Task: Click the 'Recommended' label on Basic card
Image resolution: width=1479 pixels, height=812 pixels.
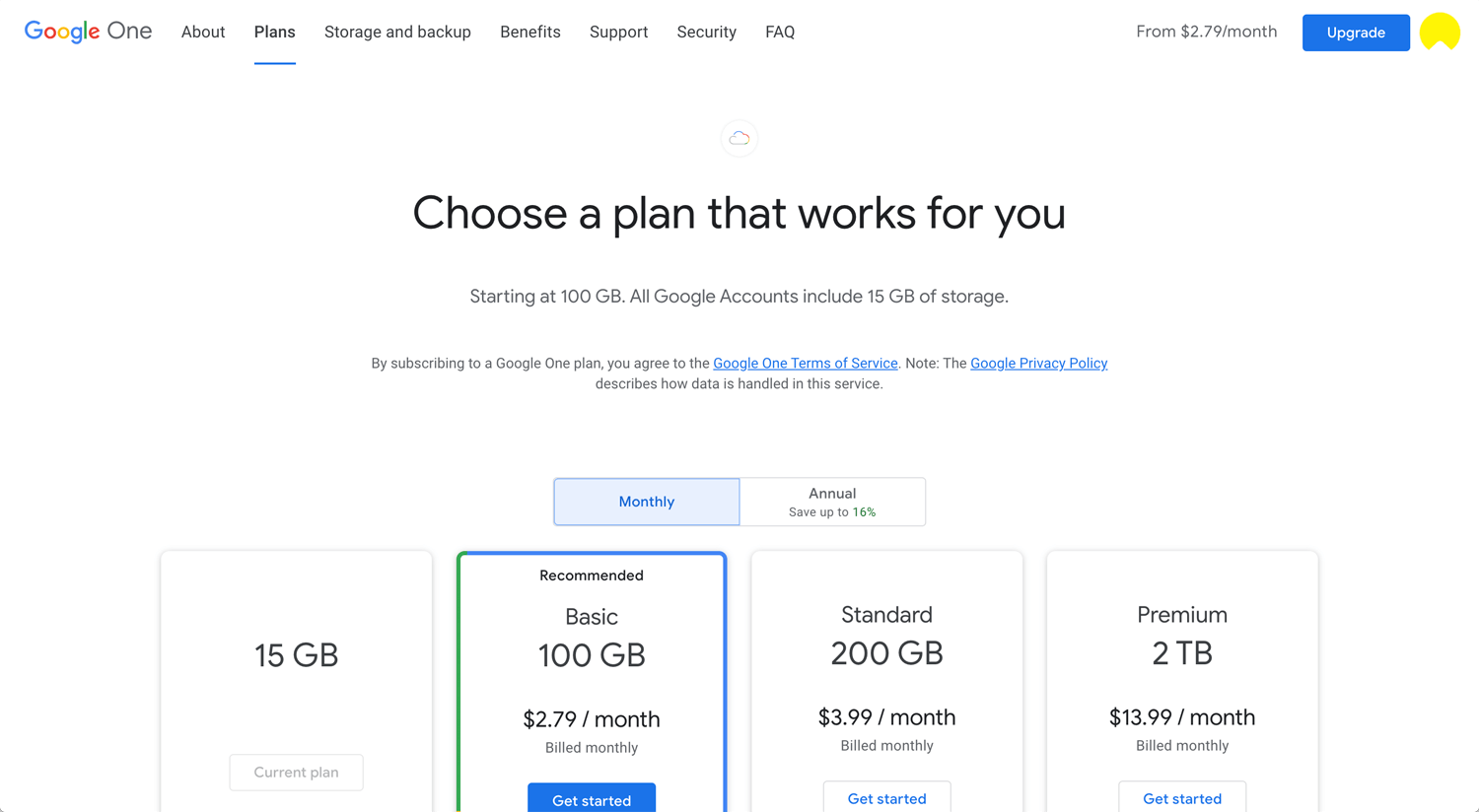Action: (592, 575)
